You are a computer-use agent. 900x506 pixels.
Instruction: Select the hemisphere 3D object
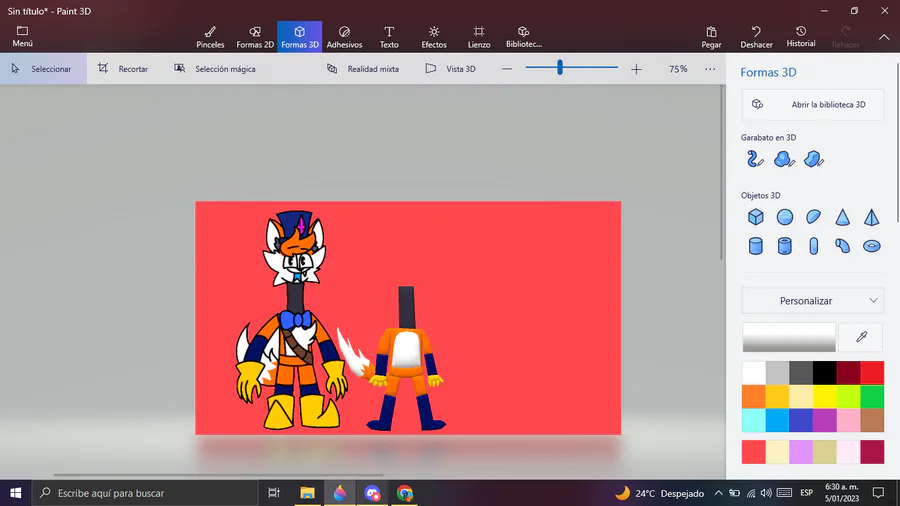tap(813, 217)
